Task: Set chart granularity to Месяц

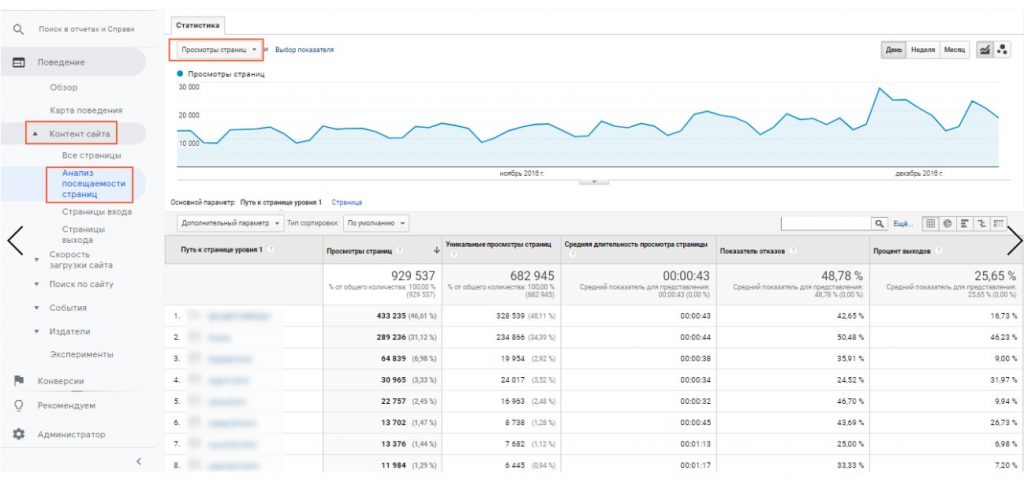Action: [x=954, y=50]
